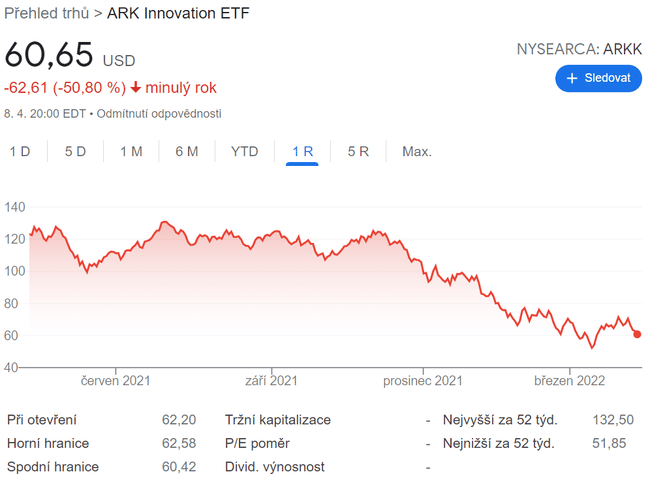Click the Nejvyšší za 52 týd. value
This screenshot has width=650, height=482.
tap(613, 420)
